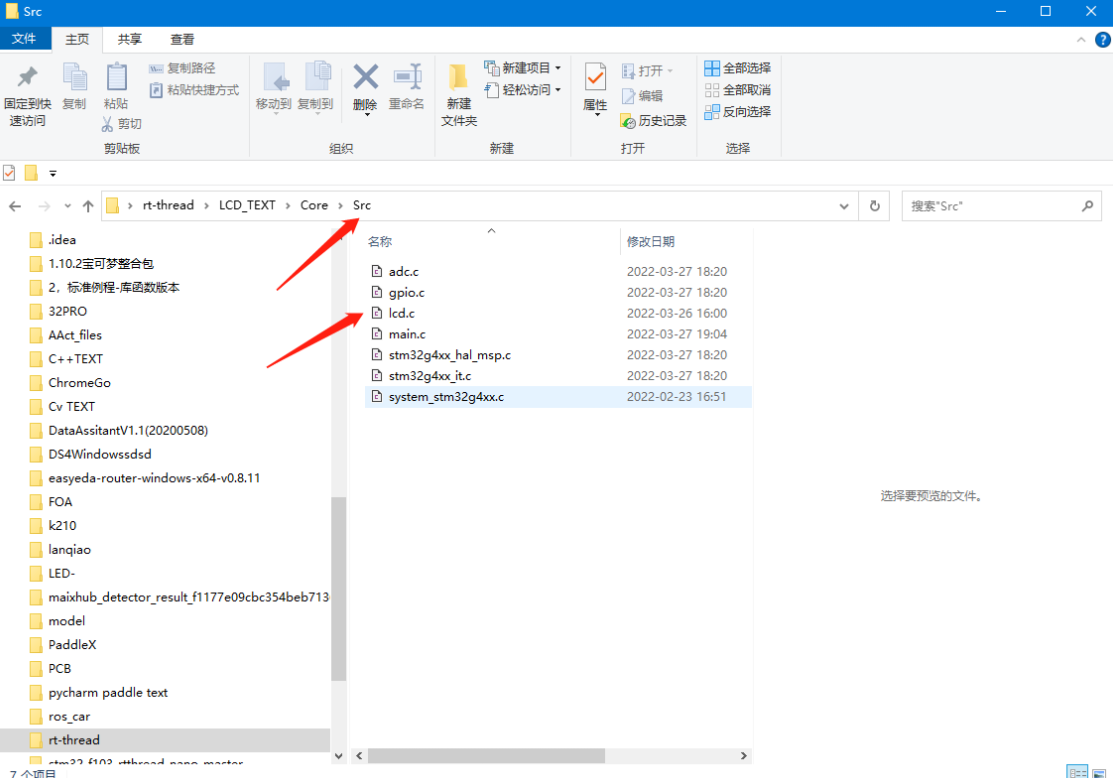Refresh the current folder view

click(x=874, y=206)
